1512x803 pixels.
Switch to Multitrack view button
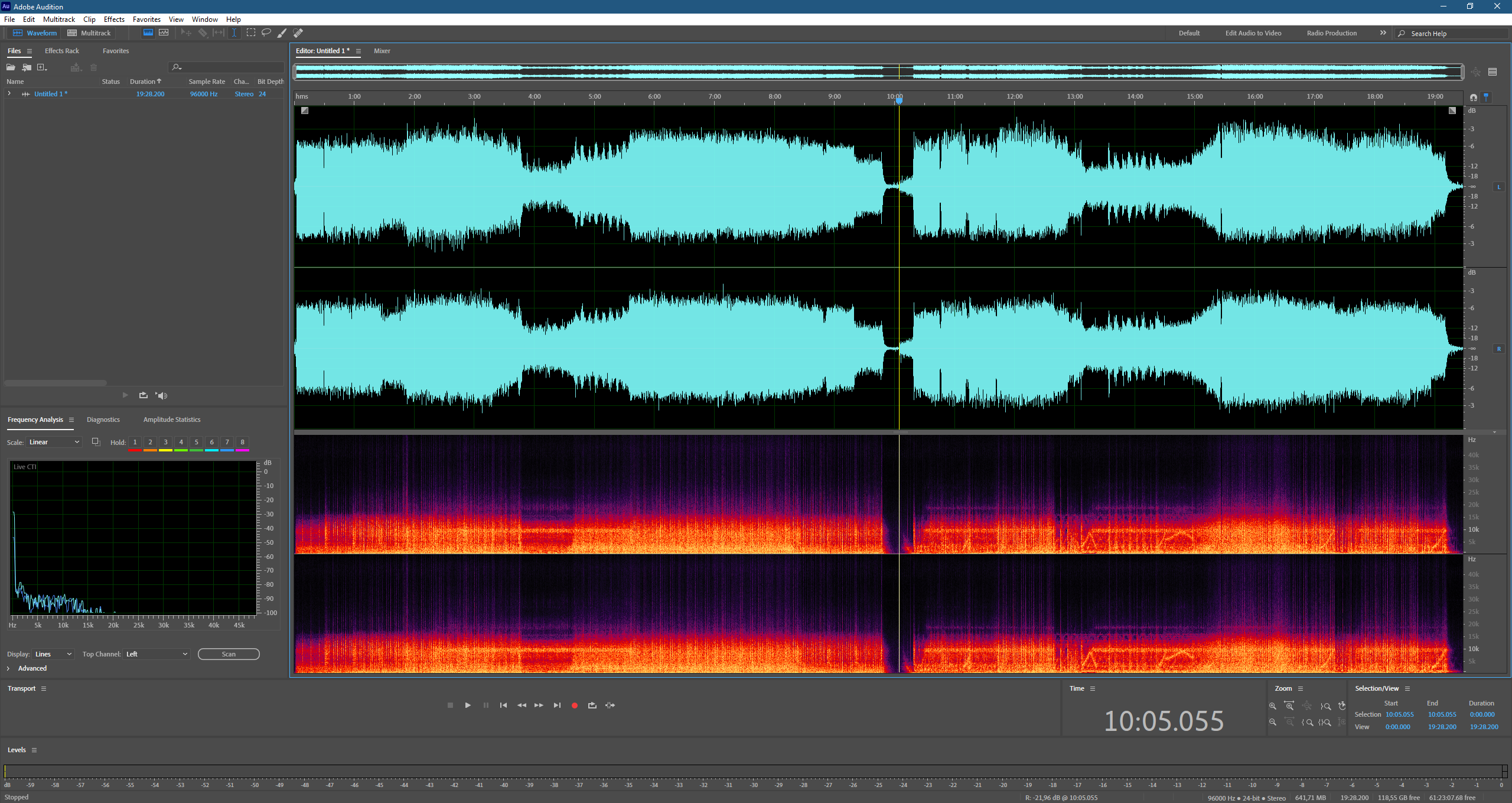click(x=89, y=33)
